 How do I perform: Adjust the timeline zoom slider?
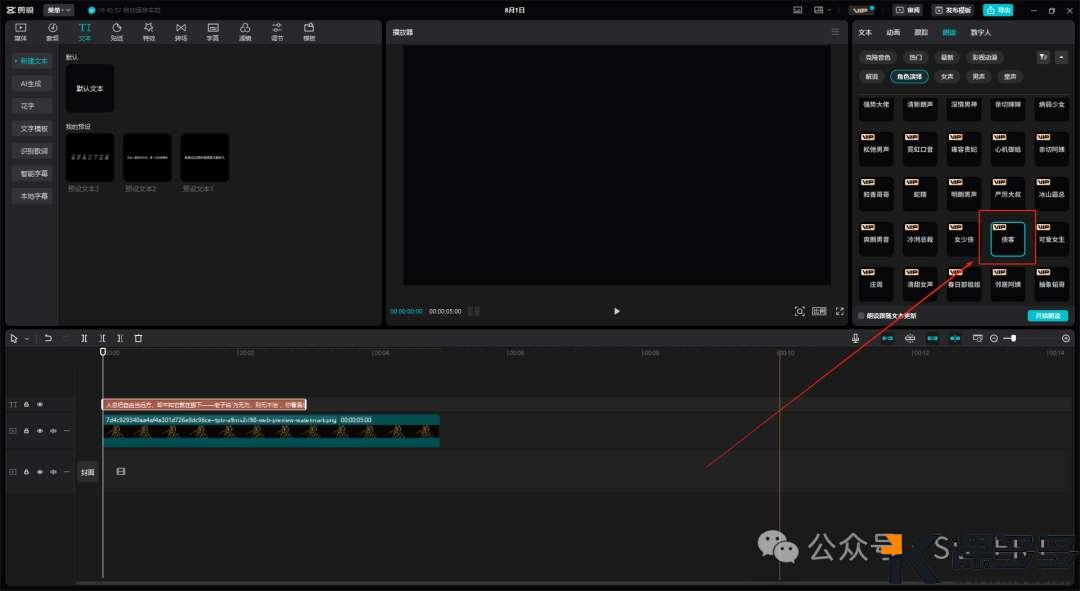tap(1013, 338)
